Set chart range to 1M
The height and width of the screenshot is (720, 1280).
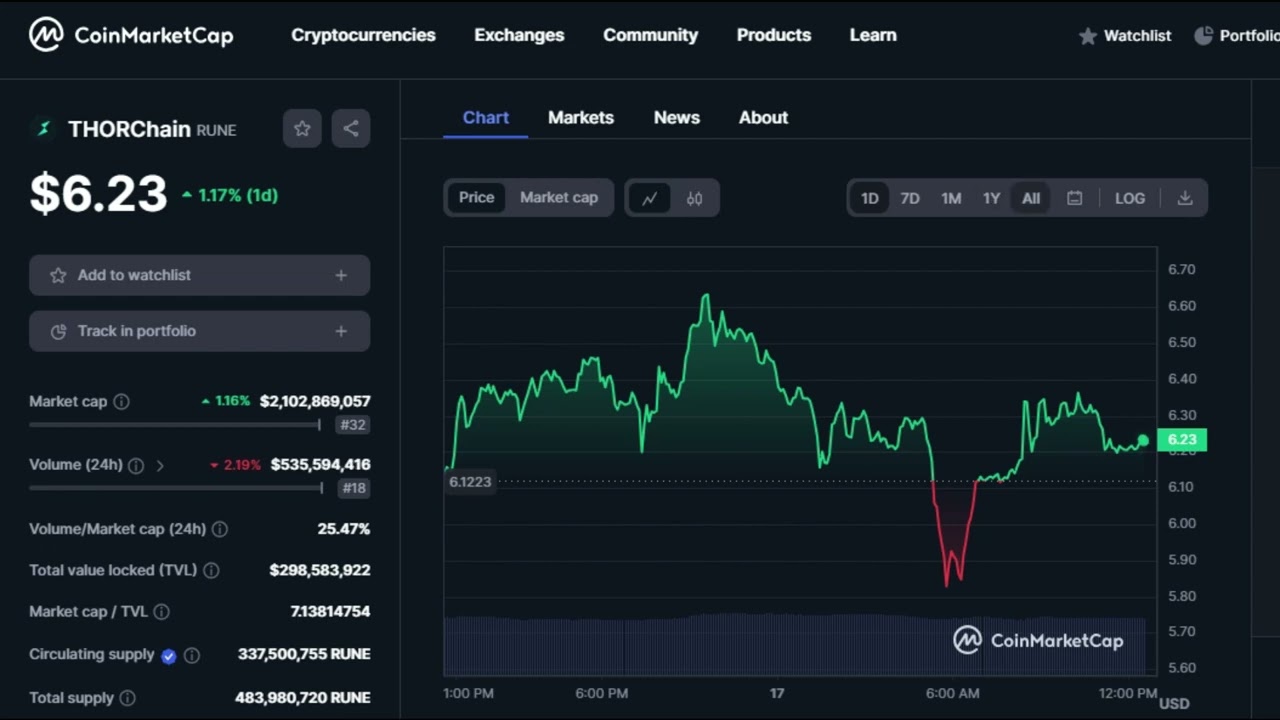(951, 198)
